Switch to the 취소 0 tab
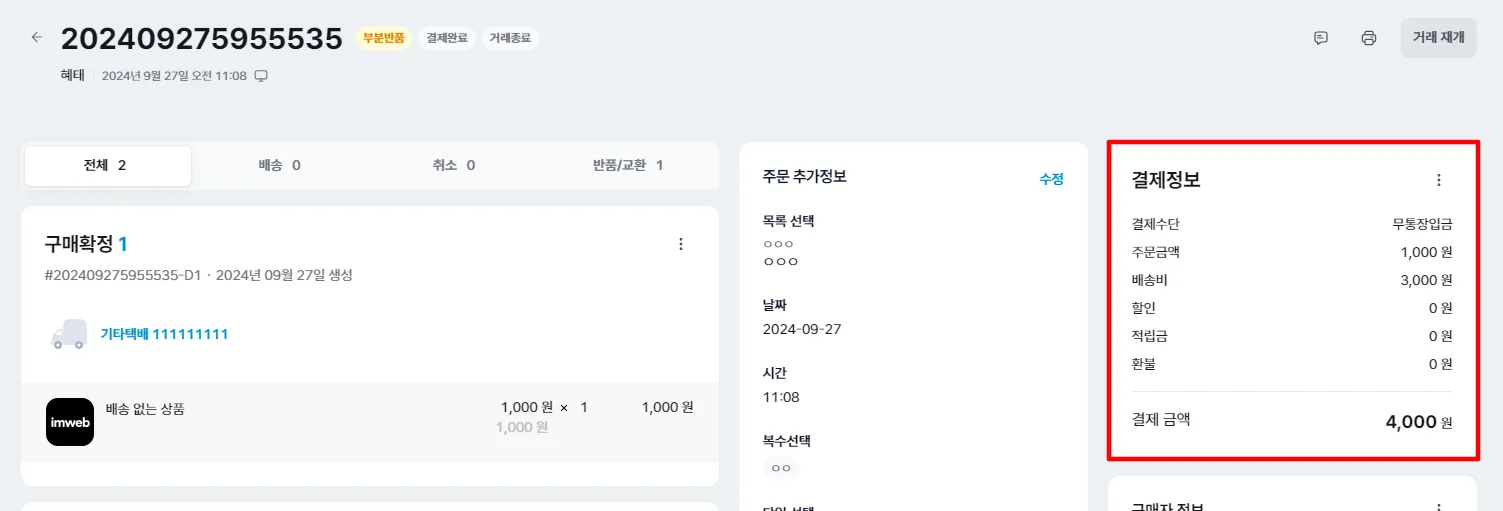The height and width of the screenshot is (511, 1503). coord(454,166)
